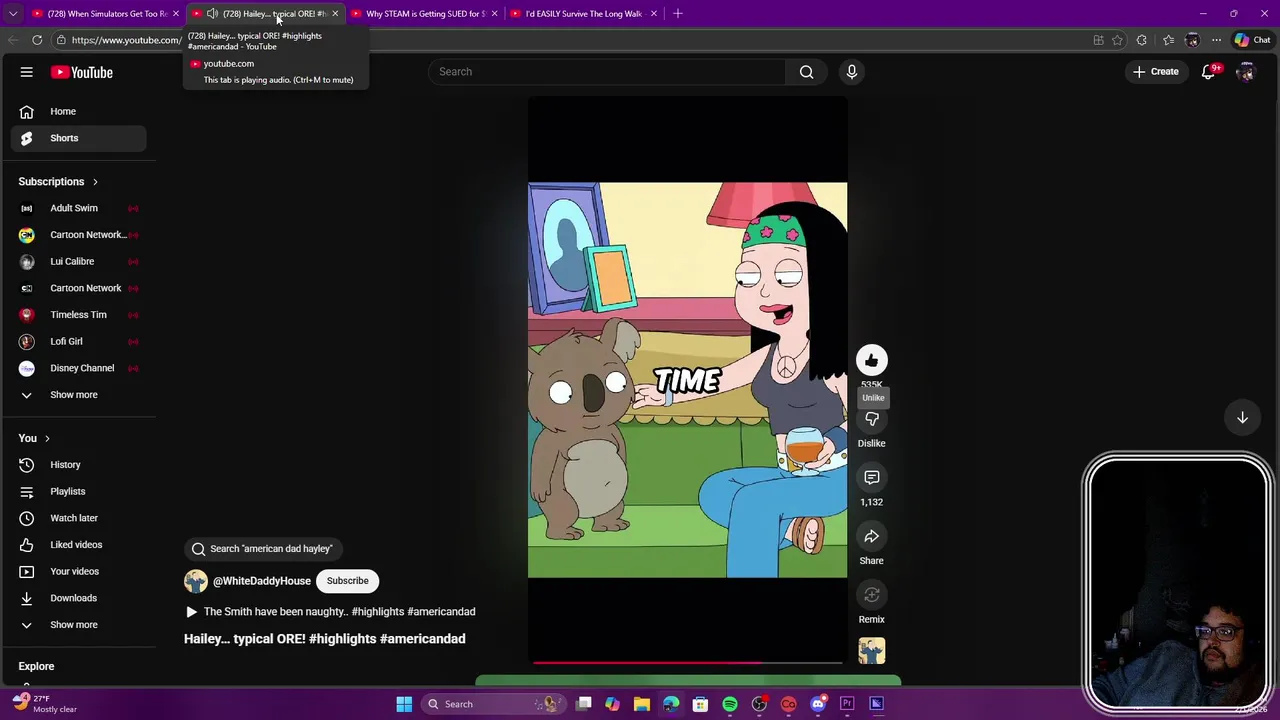Switch to "I'd EASILY Survive The Long Walk" tab

click(584, 14)
